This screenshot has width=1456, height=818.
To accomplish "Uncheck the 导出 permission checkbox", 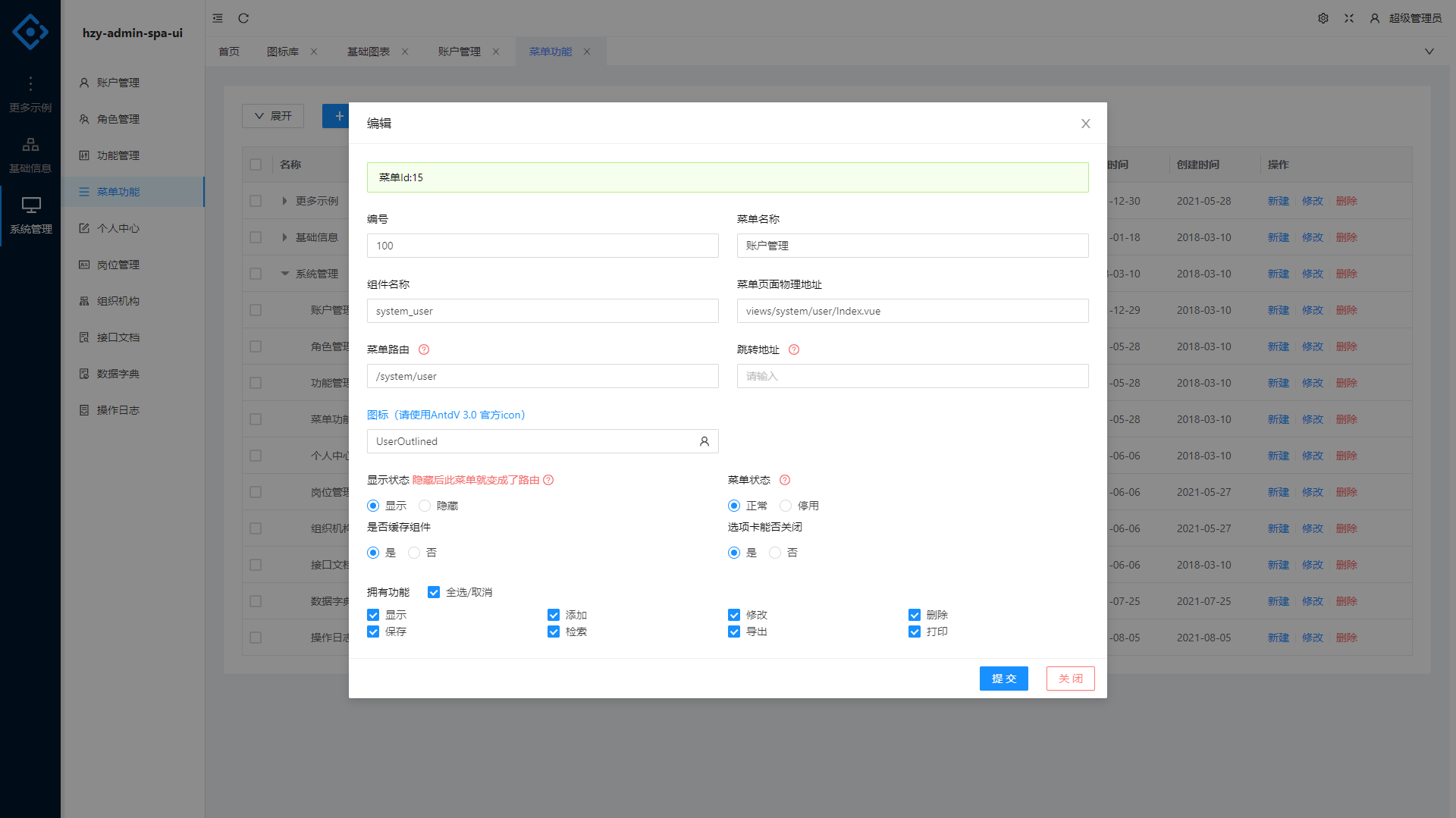I will (x=734, y=632).
